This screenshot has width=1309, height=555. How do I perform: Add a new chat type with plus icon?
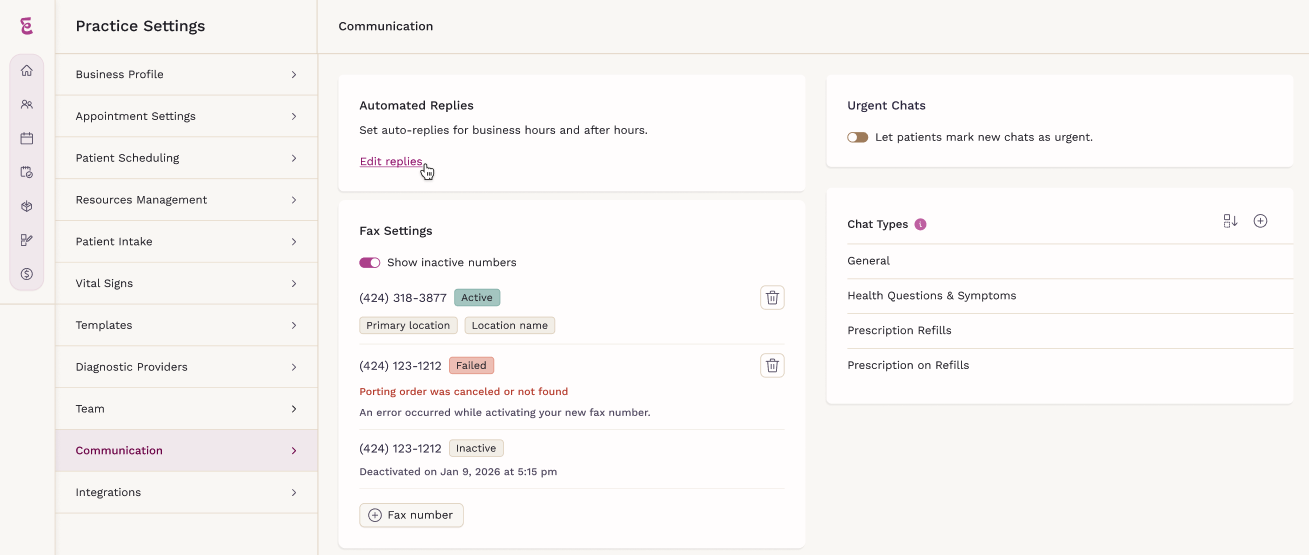[x=1260, y=221]
